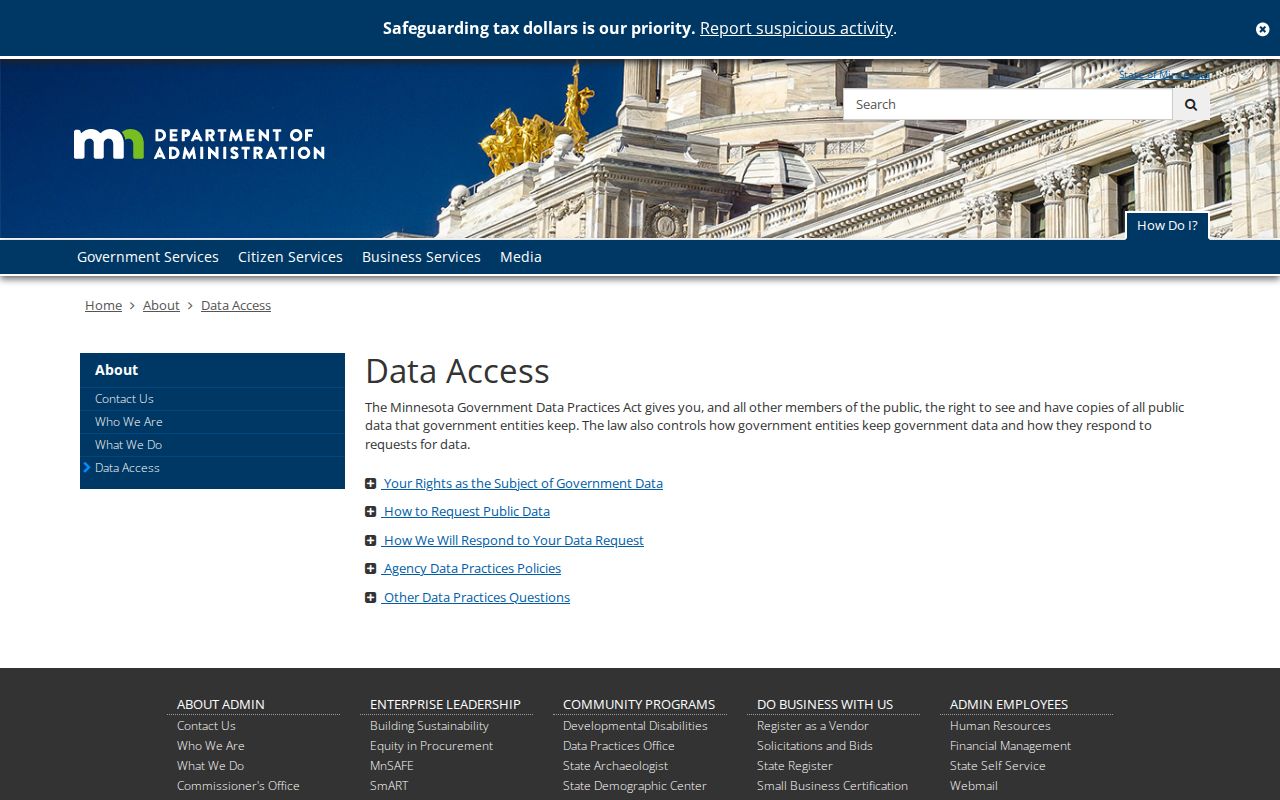Open footer State Self Service link
1280x800 pixels.
click(997, 766)
